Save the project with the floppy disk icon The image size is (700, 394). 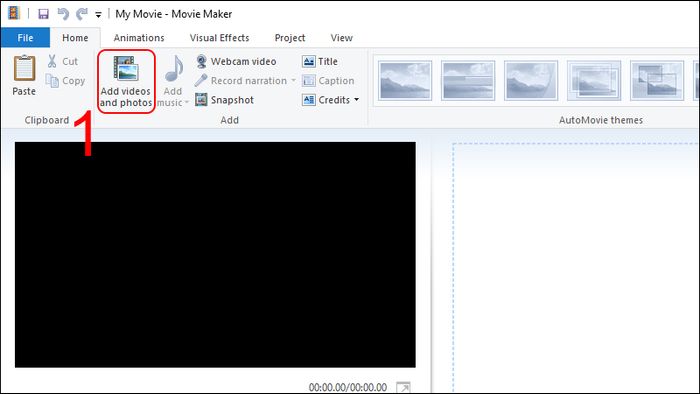pyautogui.click(x=43, y=14)
